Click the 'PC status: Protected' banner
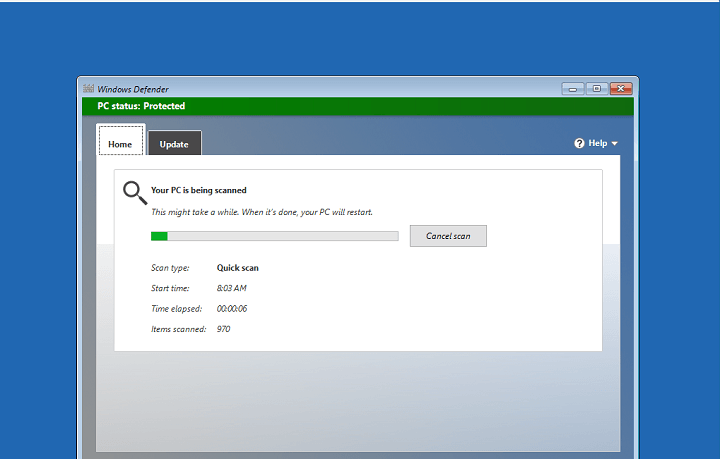 (358, 106)
